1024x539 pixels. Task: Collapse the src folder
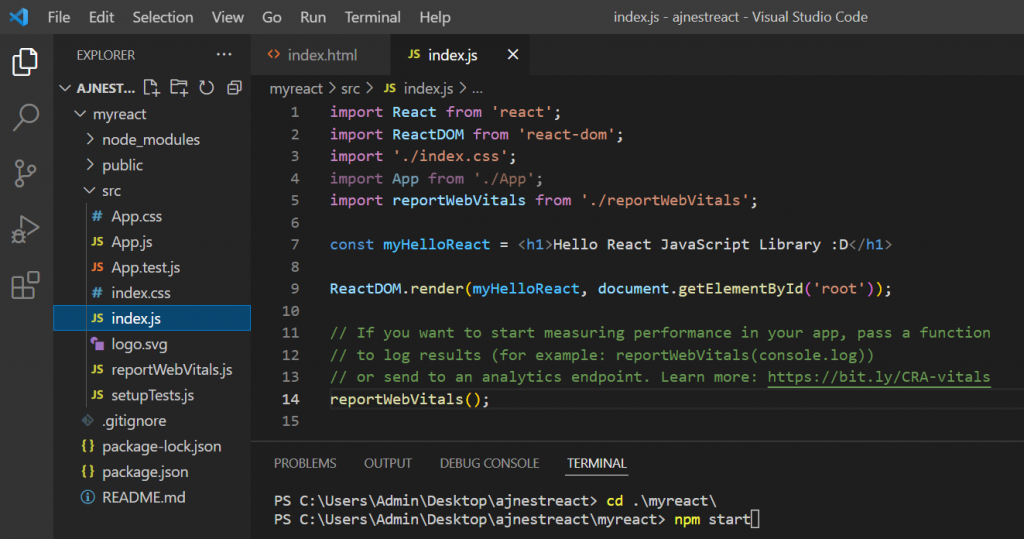[111, 191]
